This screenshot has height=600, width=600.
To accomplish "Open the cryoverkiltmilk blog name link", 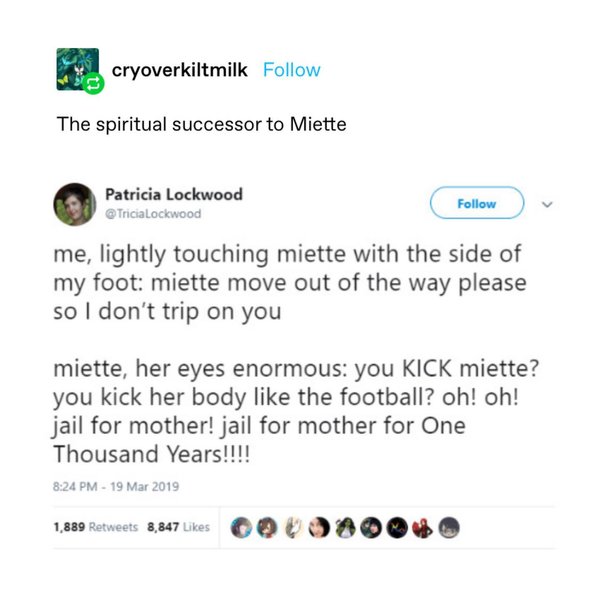I will [178, 70].
